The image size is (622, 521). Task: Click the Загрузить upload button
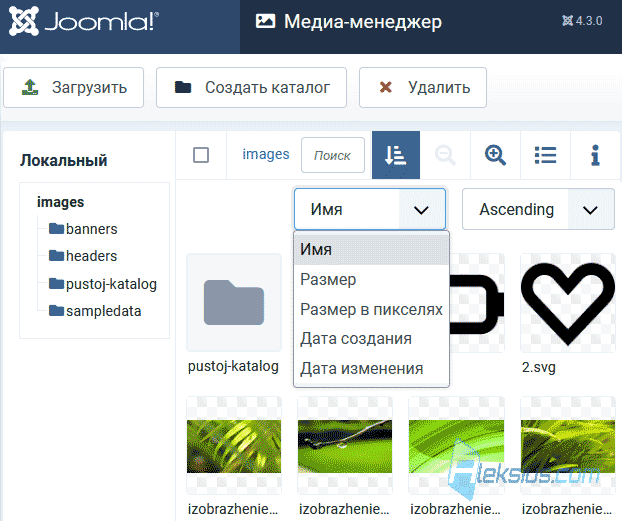tap(73, 87)
